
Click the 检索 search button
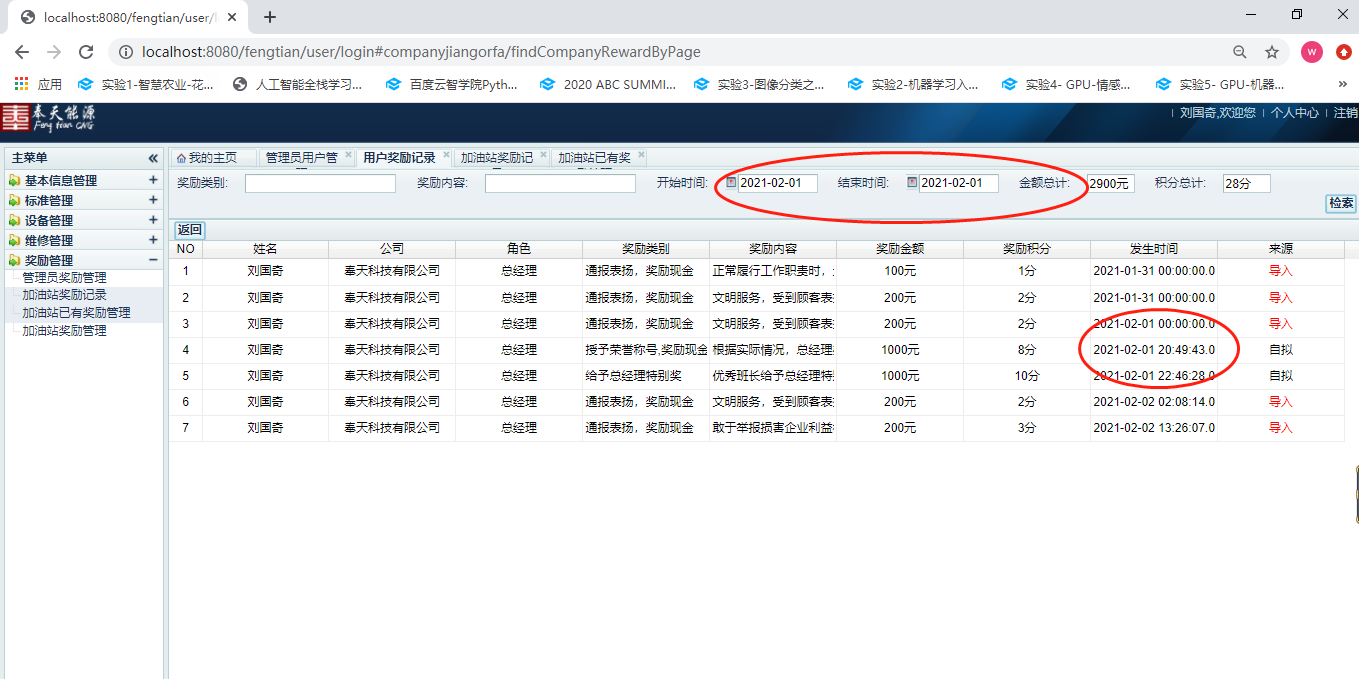point(1341,203)
